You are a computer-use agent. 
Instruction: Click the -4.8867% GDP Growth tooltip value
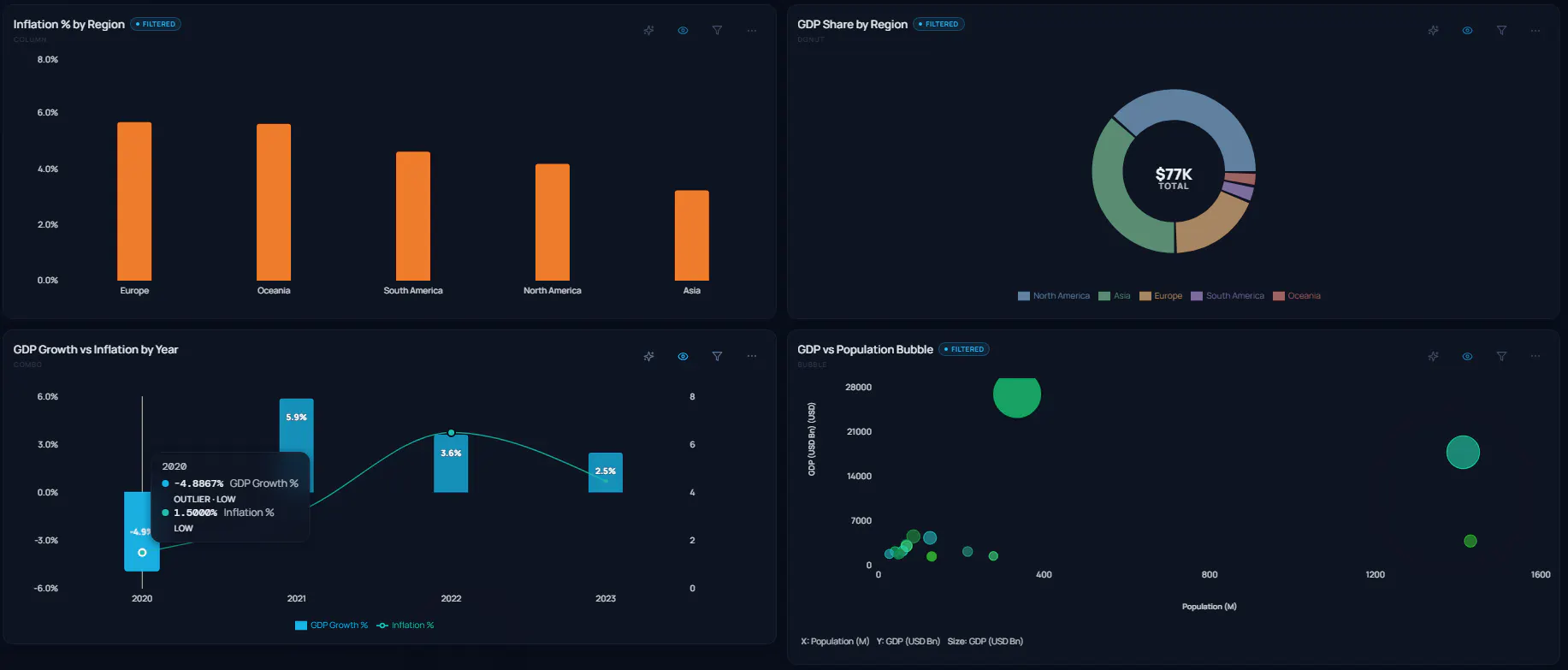click(198, 483)
